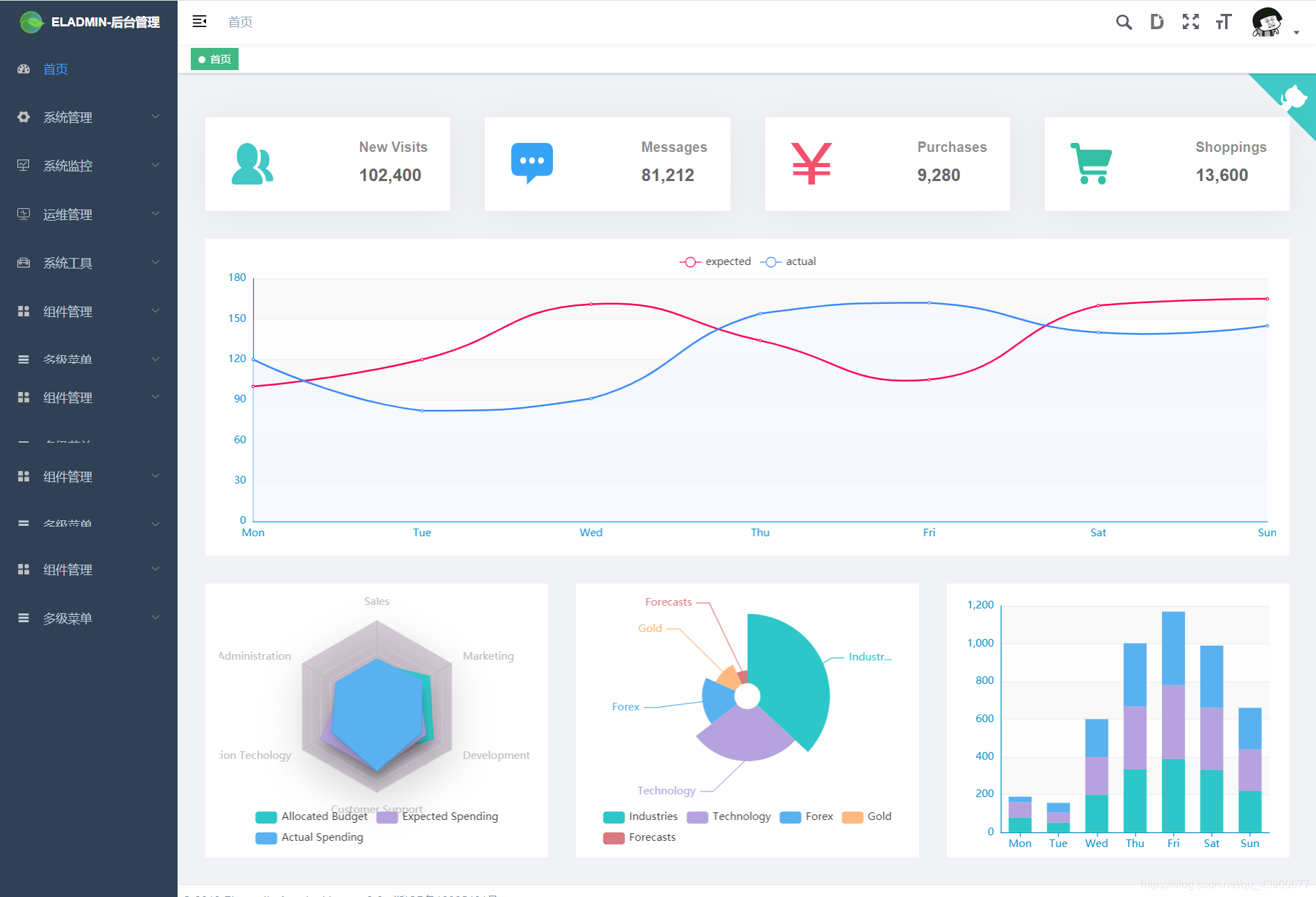Viewport: 1316px width, 897px height.
Task: Click the Gold orange legend swatch
Action: click(x=852, y=817)
